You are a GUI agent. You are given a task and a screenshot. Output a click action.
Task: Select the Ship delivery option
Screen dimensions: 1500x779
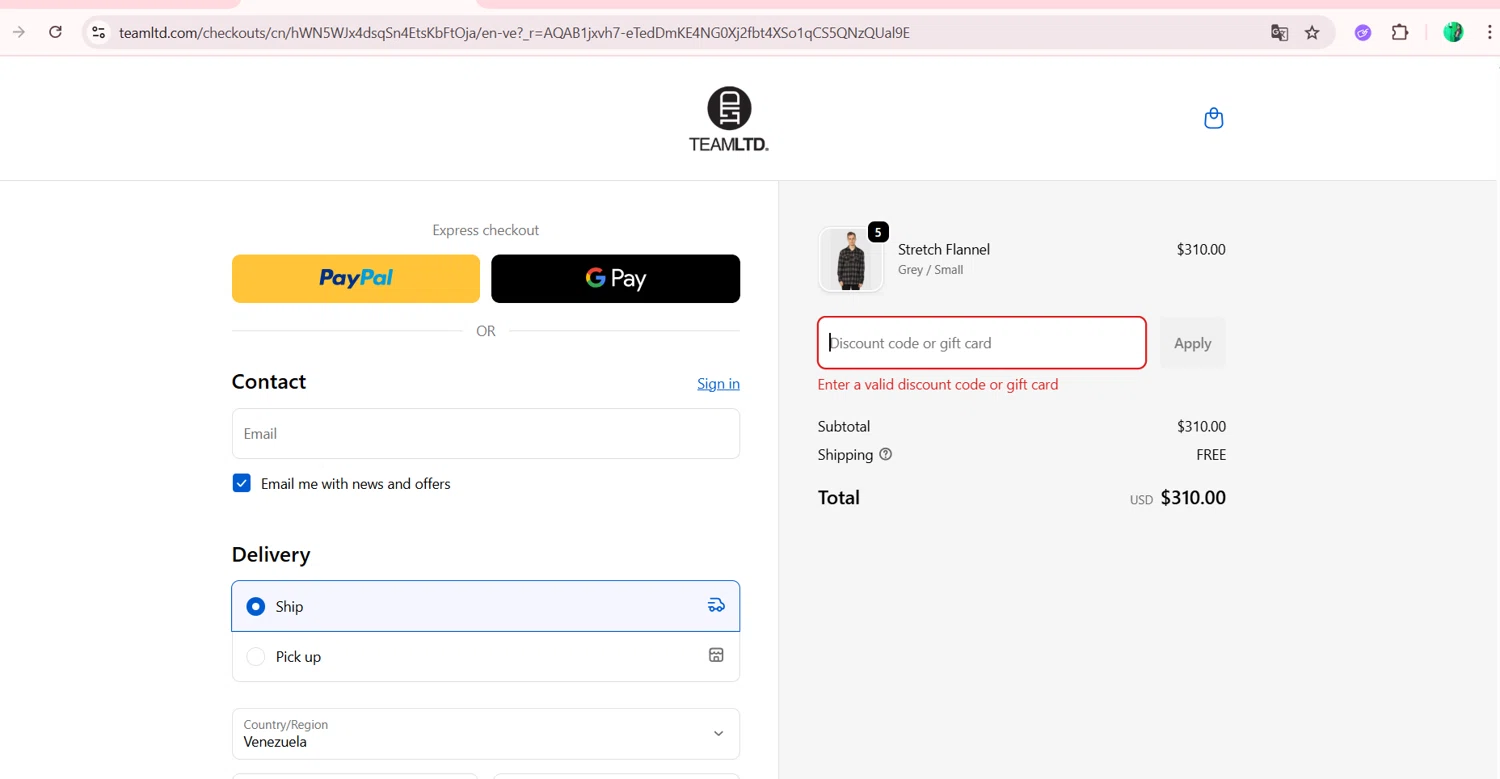point(486,606)
